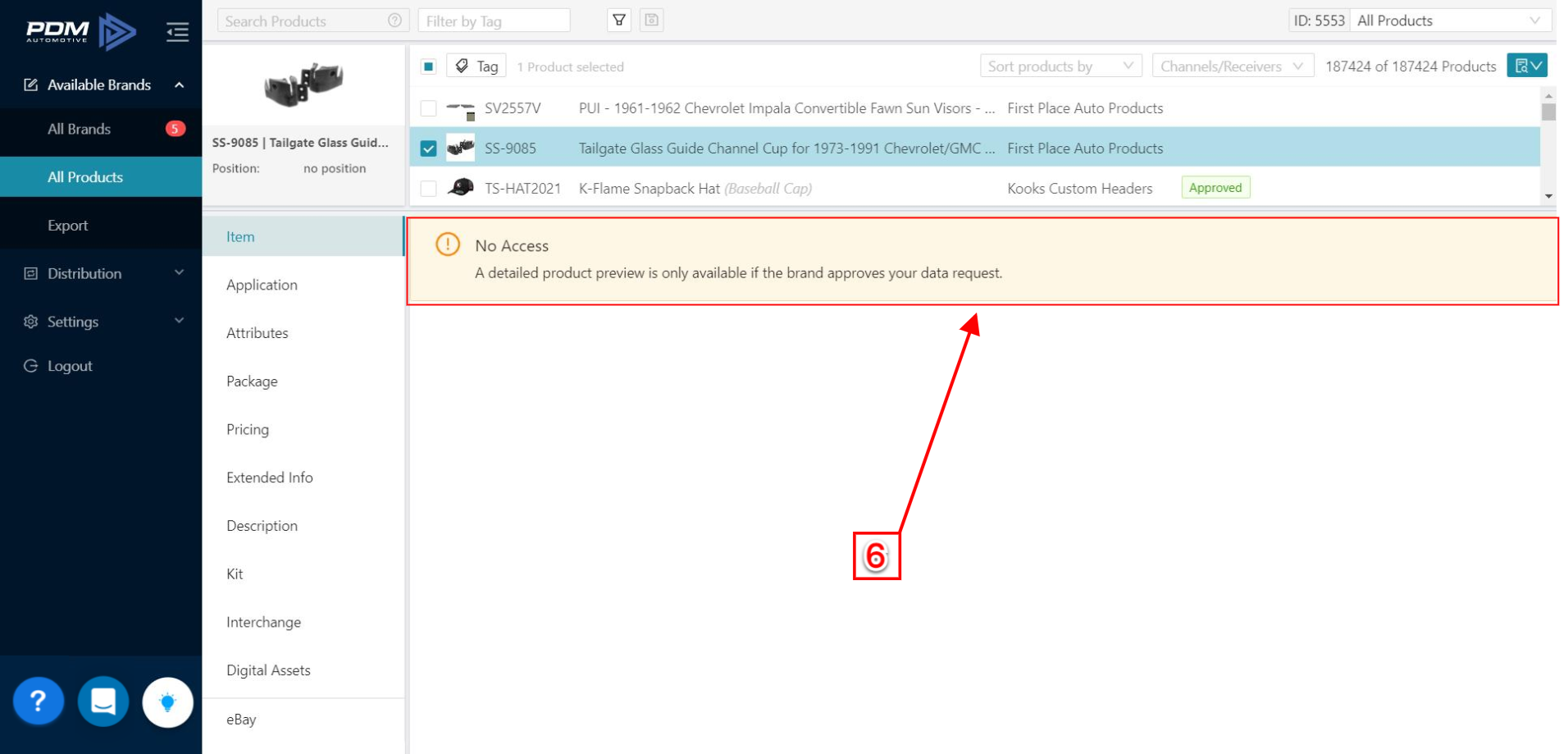
Task: Click the No Access warning icon
Action: 448,244
